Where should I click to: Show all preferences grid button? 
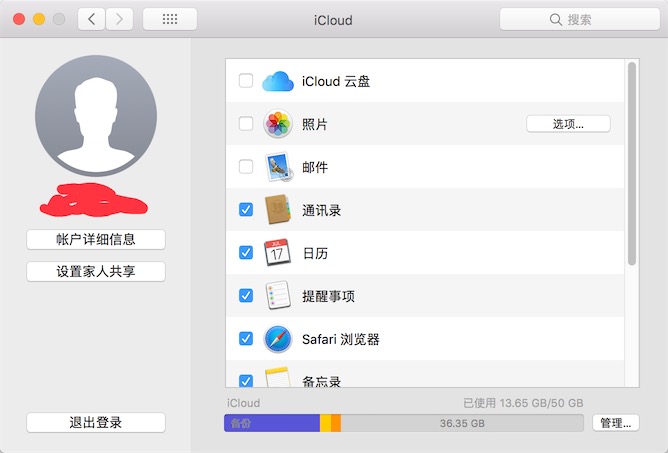click(170, 19)
